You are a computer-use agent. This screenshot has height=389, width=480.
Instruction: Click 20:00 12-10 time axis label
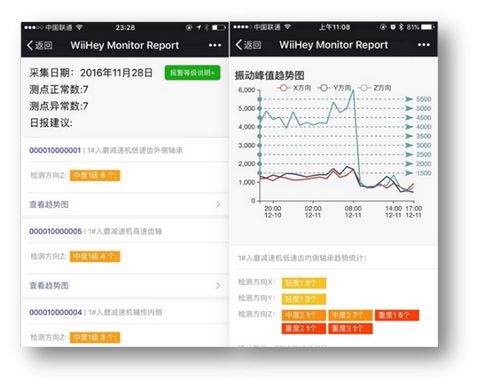(273, 212)
